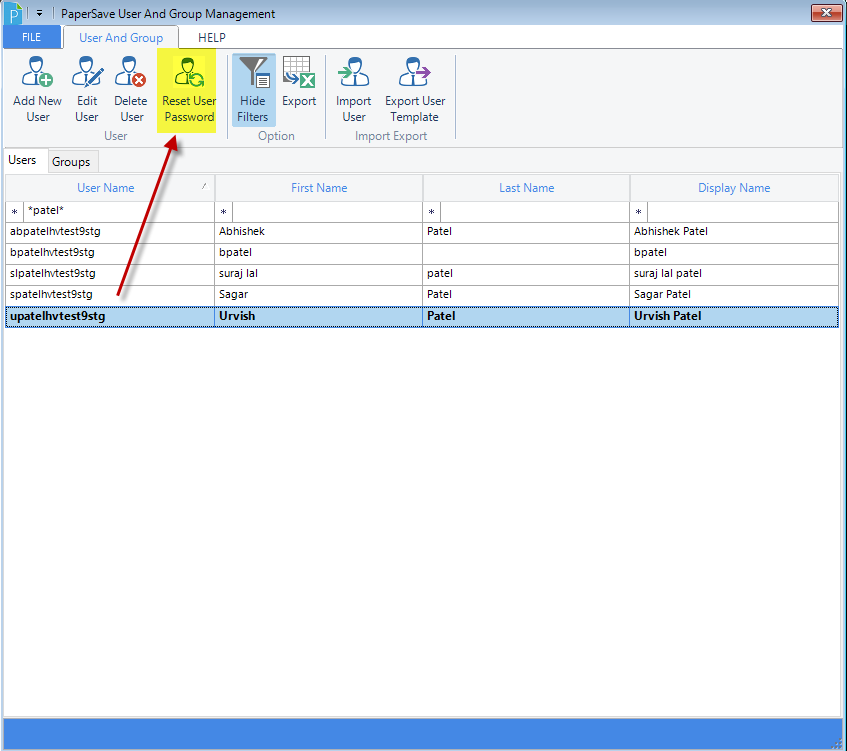Click the First Name filter input field

pyautogui.click(x=327, y=212)
